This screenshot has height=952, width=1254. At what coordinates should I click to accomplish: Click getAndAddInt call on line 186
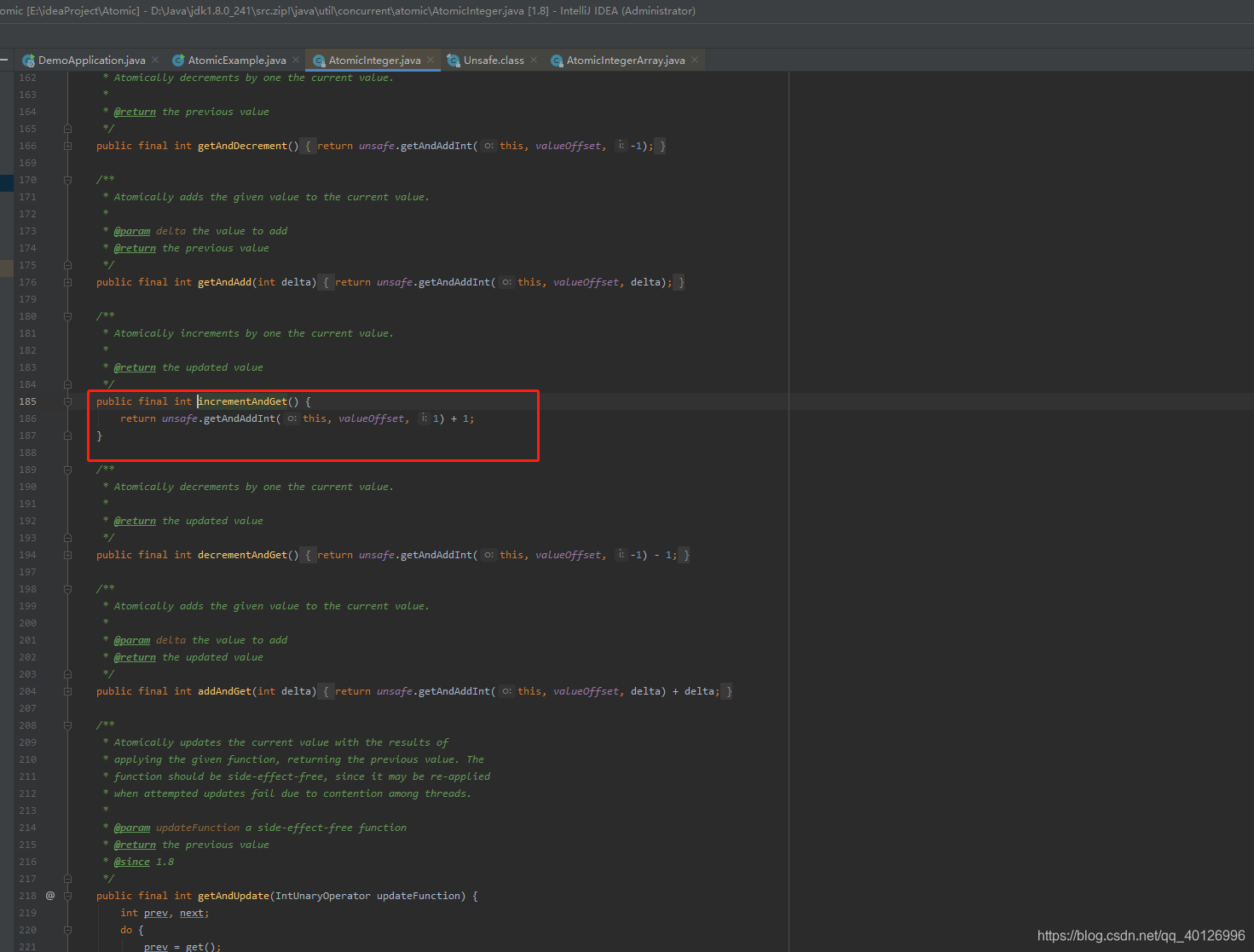point(240,418)
